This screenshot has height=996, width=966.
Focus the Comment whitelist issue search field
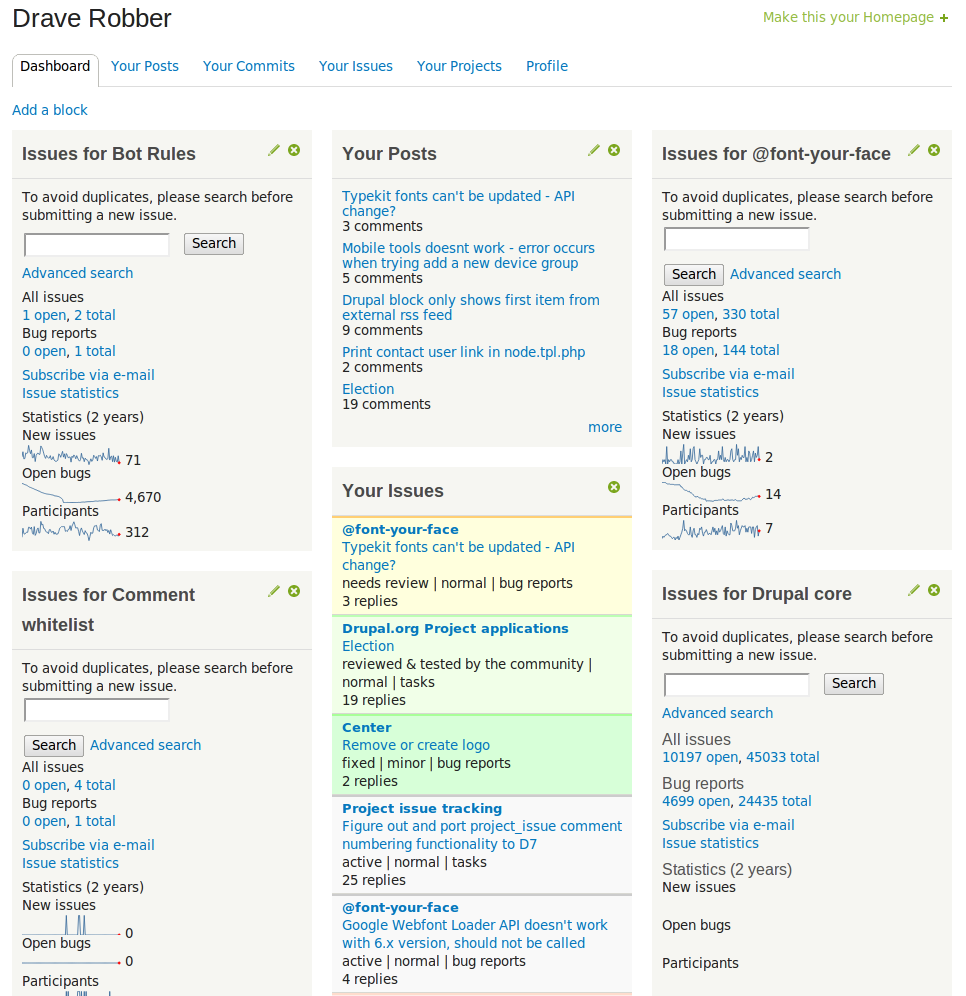pos(97,710)
